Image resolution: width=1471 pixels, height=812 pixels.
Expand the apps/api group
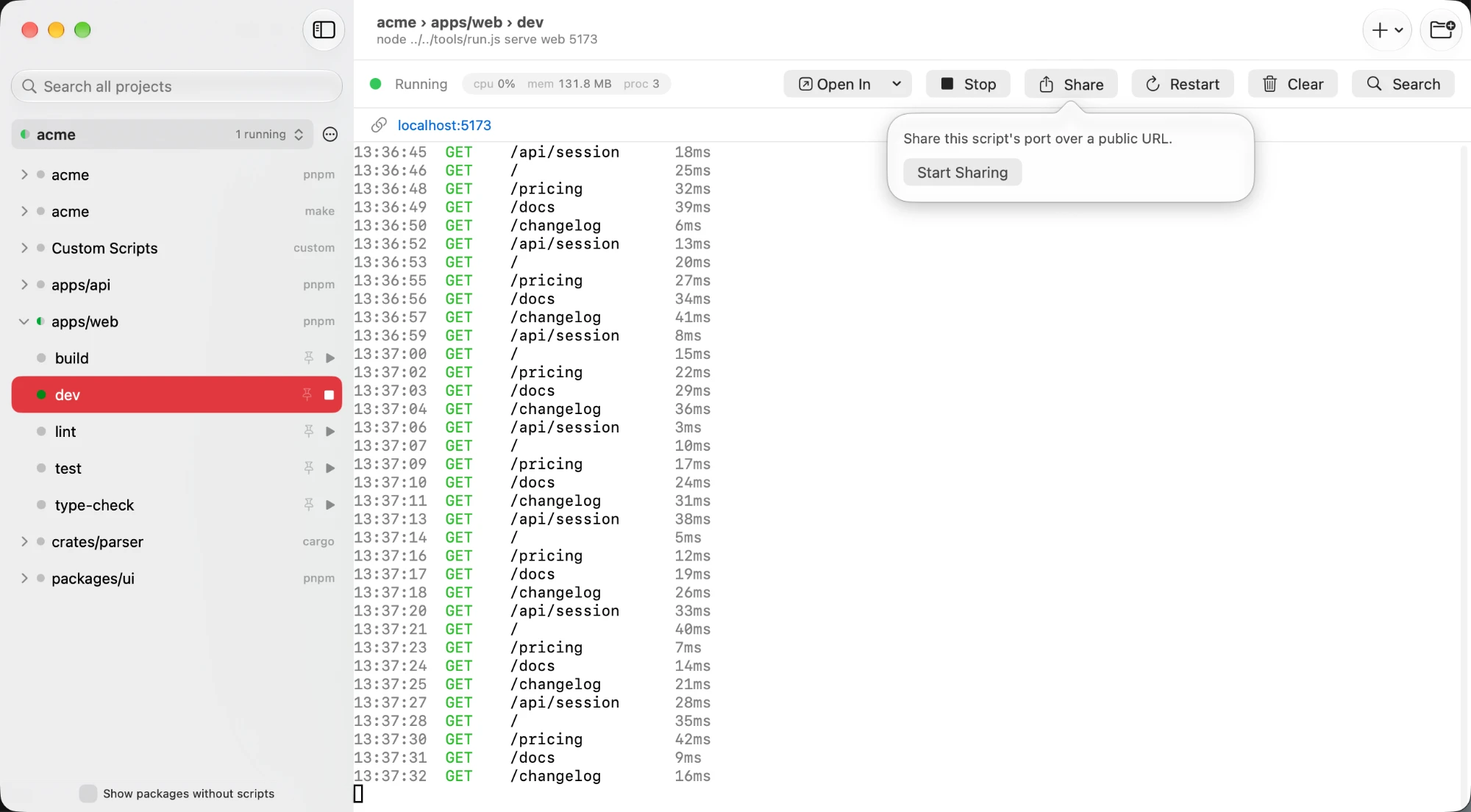pos(24,285)
